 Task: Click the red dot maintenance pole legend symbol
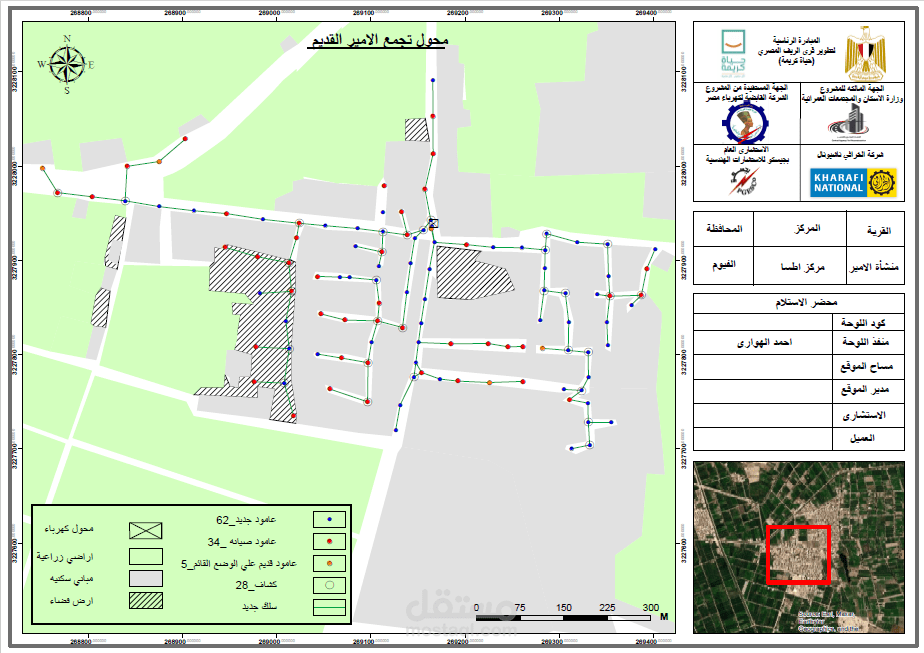pyautogui.click(x=329, y=541)
